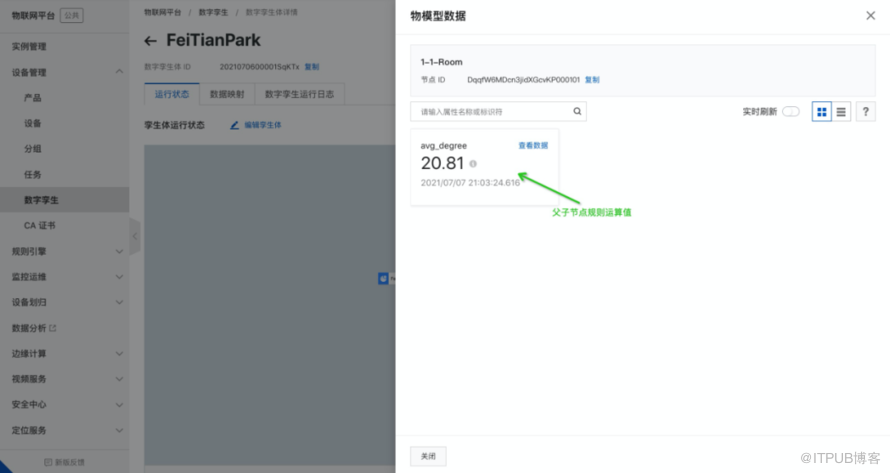Viewport: 890px width, 473px height.
Task: Expand the 定位服务 menu
Action: coord(119,430)
